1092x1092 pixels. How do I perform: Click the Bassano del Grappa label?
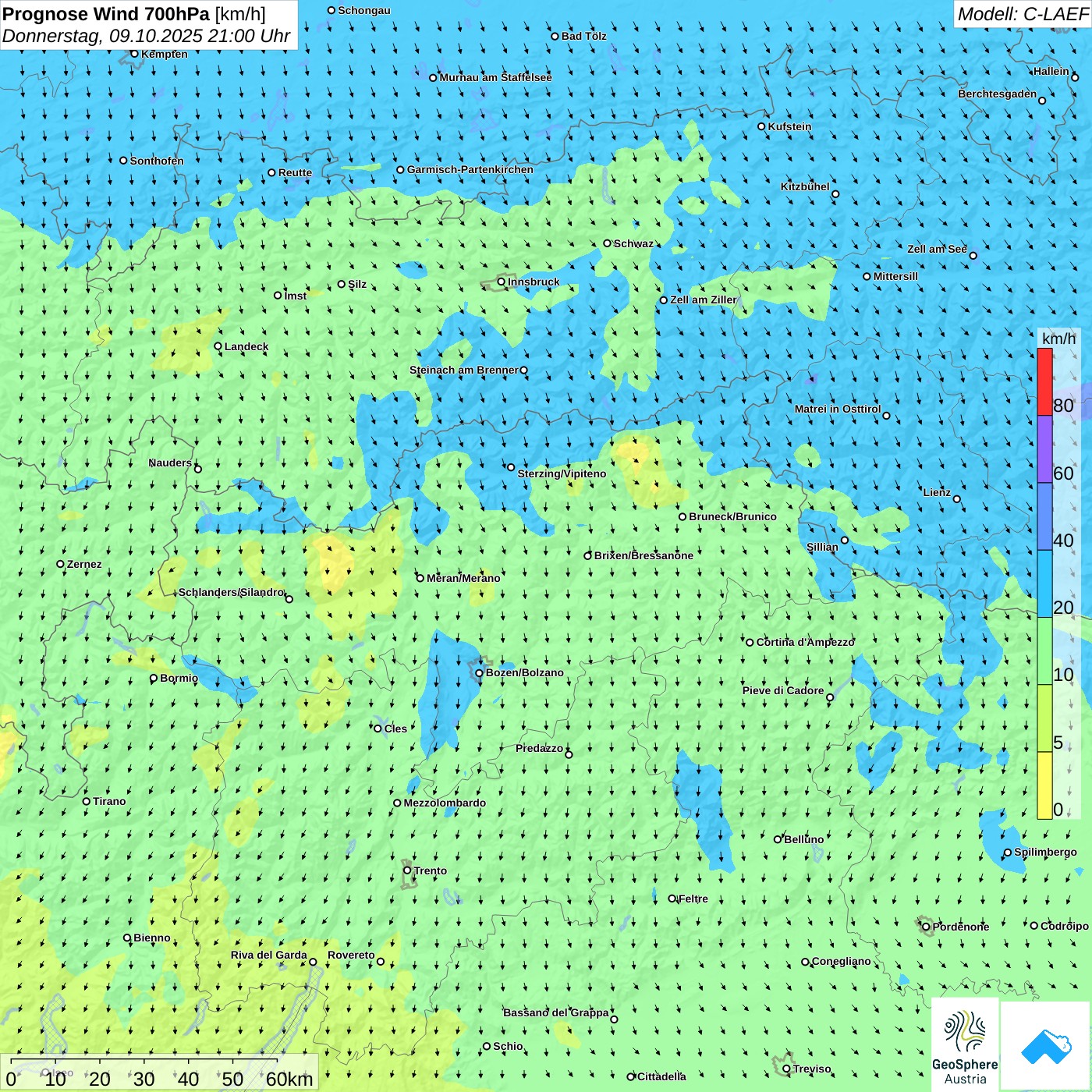tap(556, 1012)
